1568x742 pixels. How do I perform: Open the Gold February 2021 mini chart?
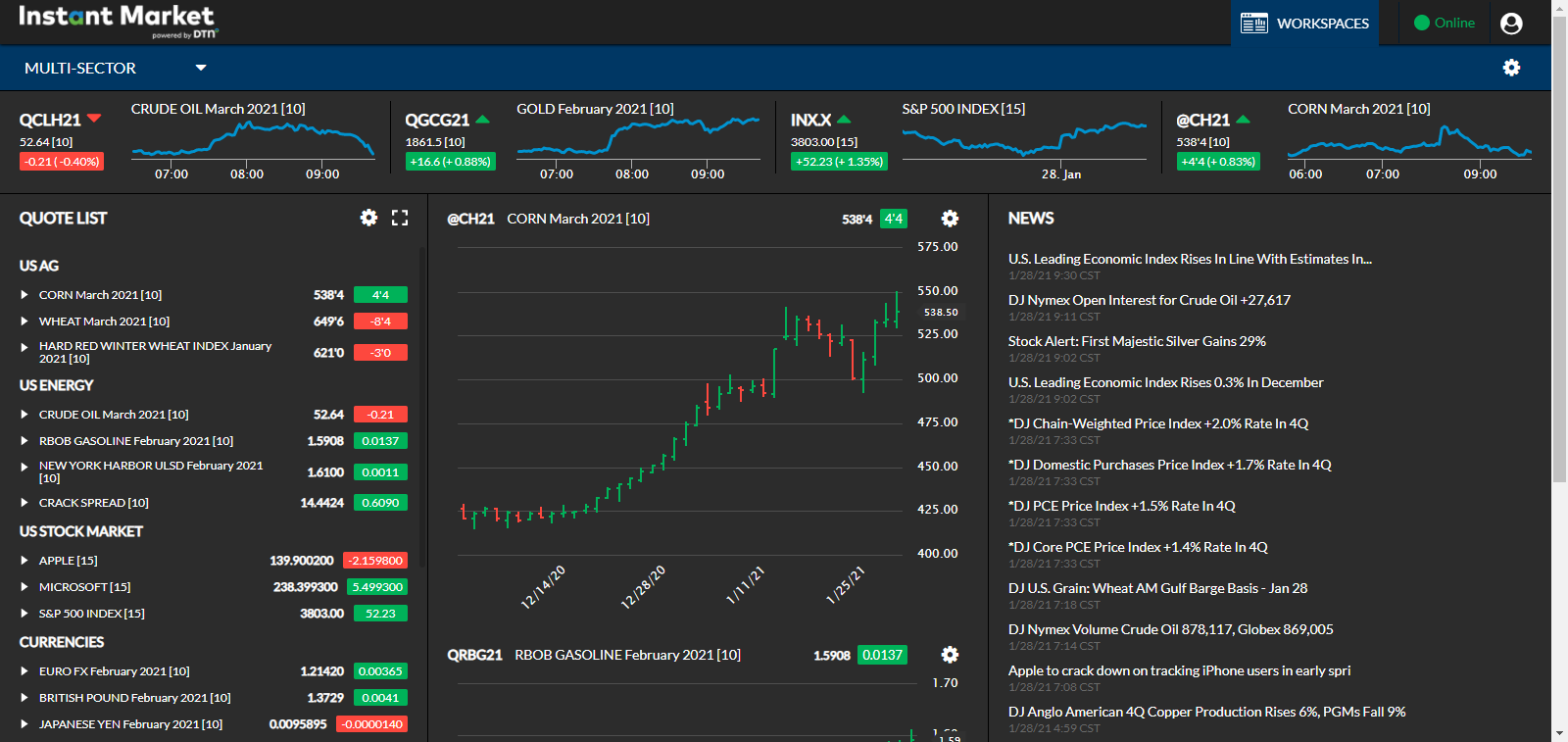coord(638,143)
